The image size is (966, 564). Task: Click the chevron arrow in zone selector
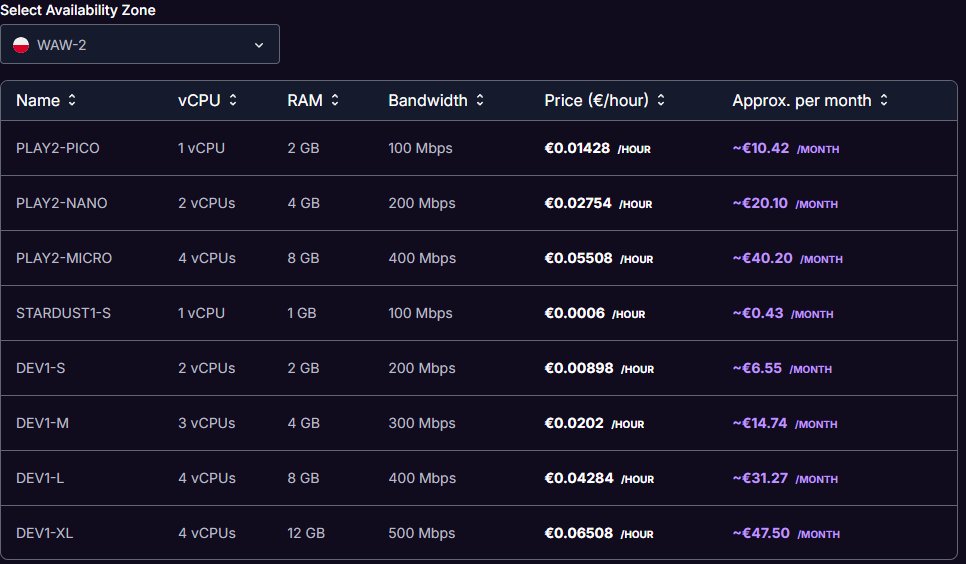pyautogui.click(x=259, y=45)
